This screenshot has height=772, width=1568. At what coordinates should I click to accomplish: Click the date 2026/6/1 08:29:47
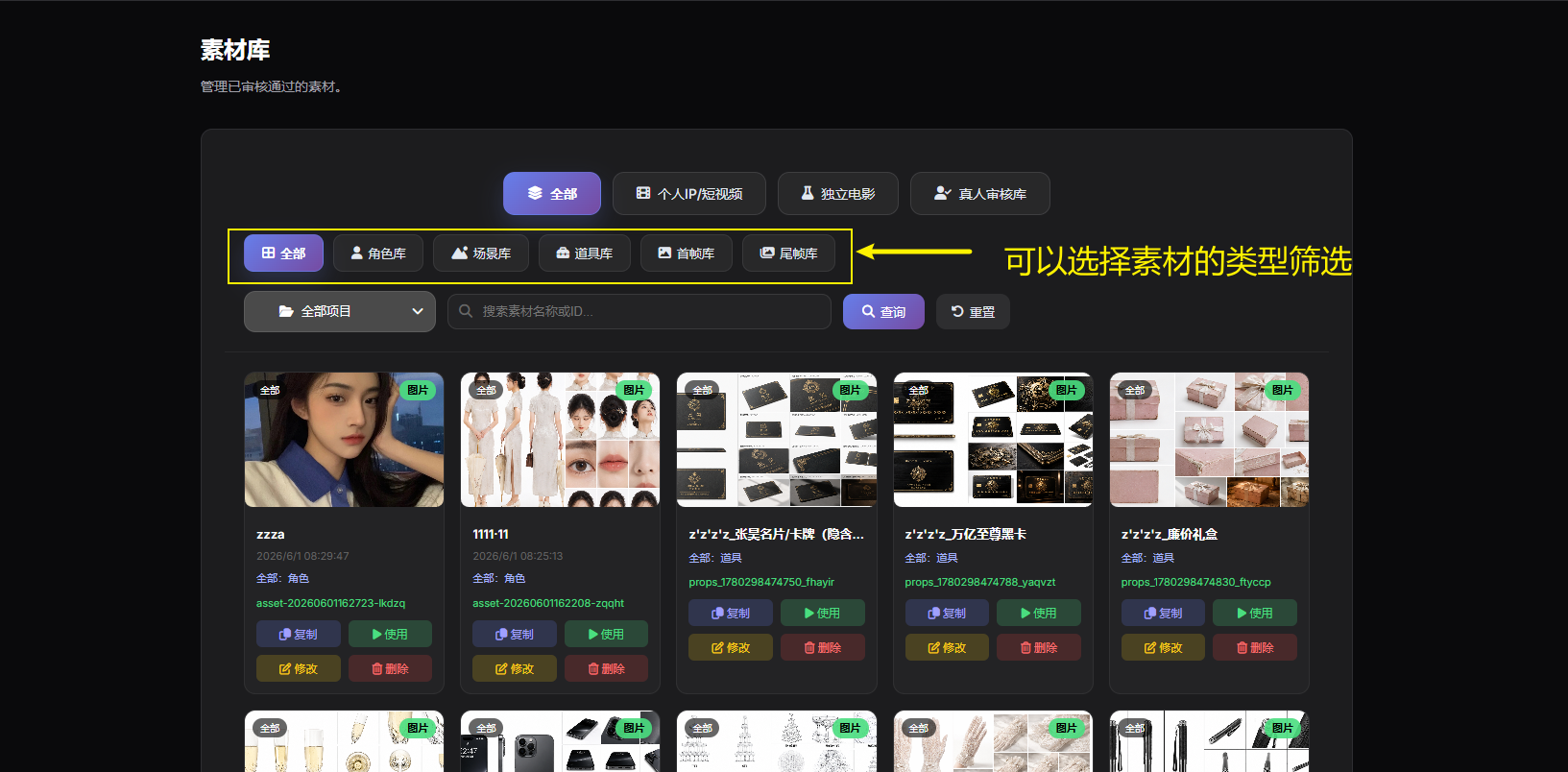[x=302, y=556]
